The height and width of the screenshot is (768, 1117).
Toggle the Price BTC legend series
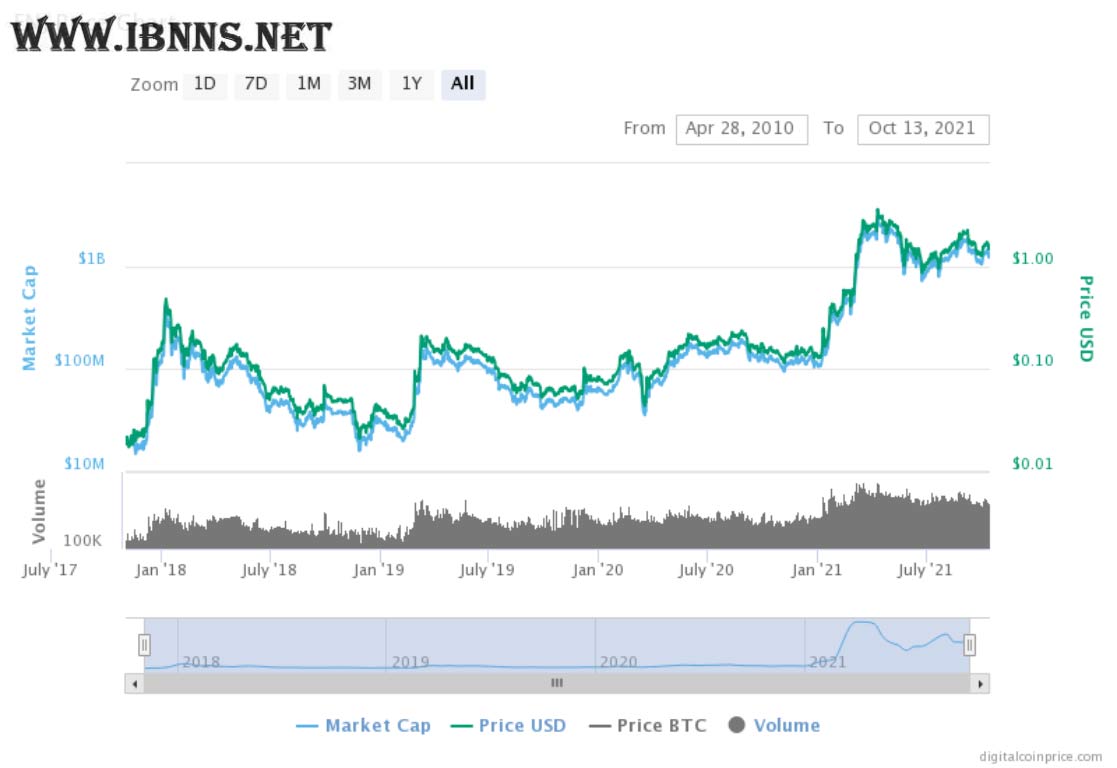(x=648, y=725)
